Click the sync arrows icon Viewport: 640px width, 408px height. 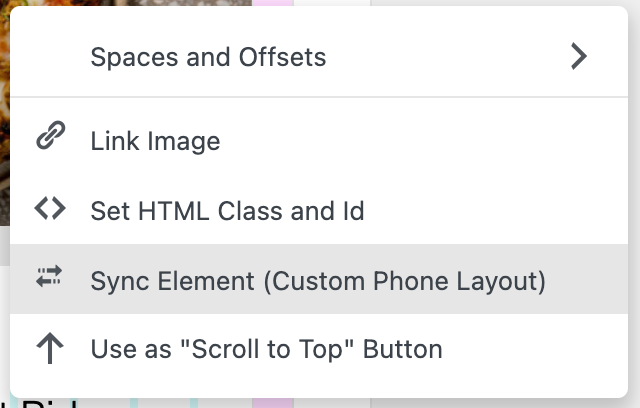click(49, 279)
